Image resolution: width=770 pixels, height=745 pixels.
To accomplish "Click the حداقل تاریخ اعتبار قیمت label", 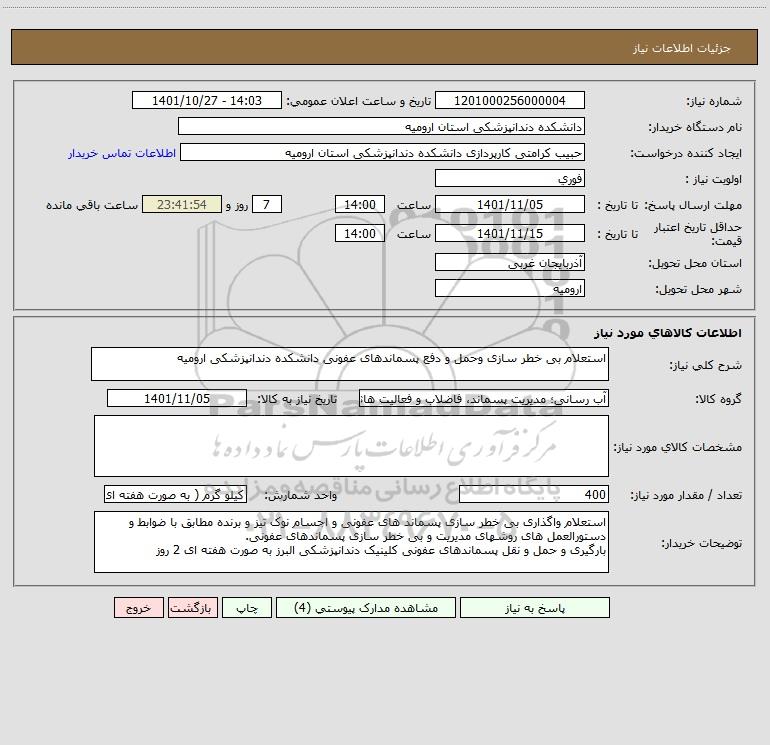I will [x=698, y=234].
